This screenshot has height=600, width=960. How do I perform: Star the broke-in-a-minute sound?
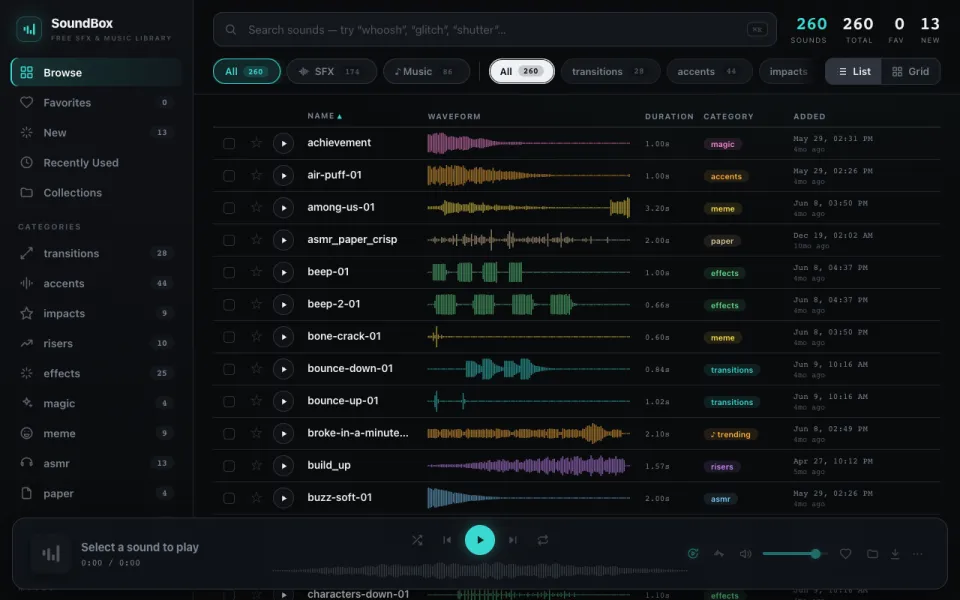pos(257,433)
